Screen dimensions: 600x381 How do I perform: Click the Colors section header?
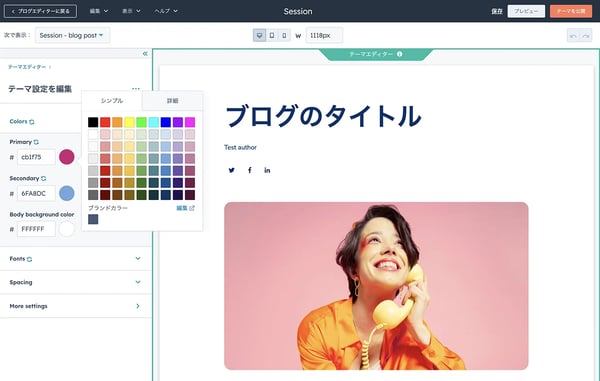pyautogui.click(x=18, y=121)
